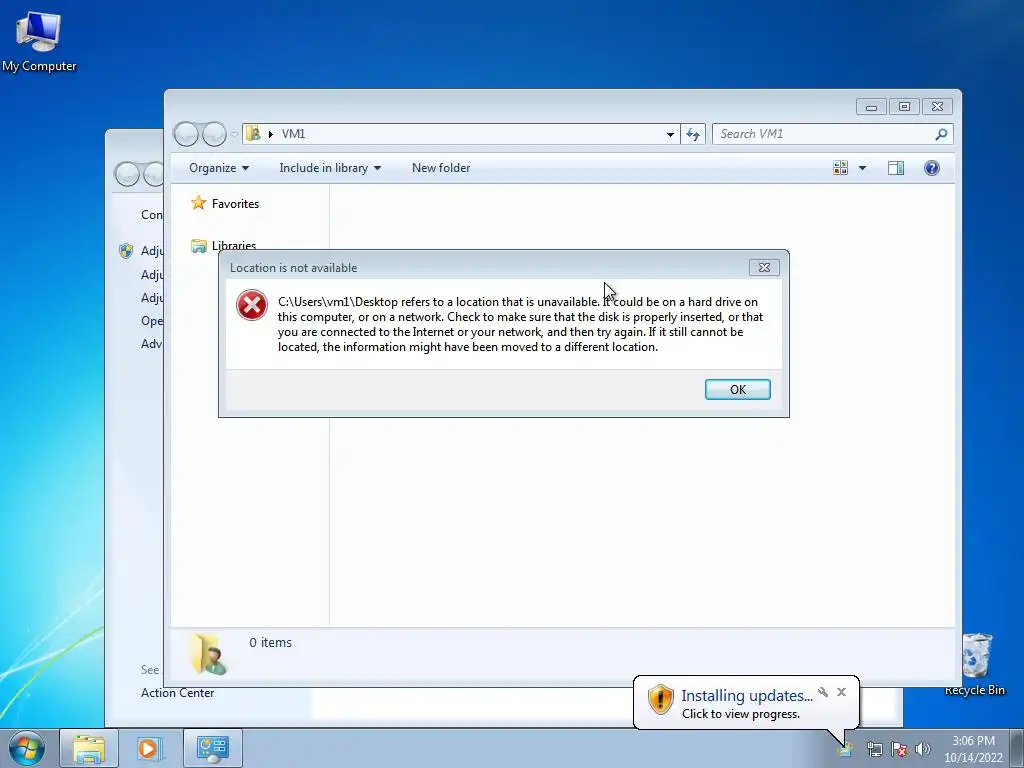Click the user folder icon in details pane

point(209,654)
